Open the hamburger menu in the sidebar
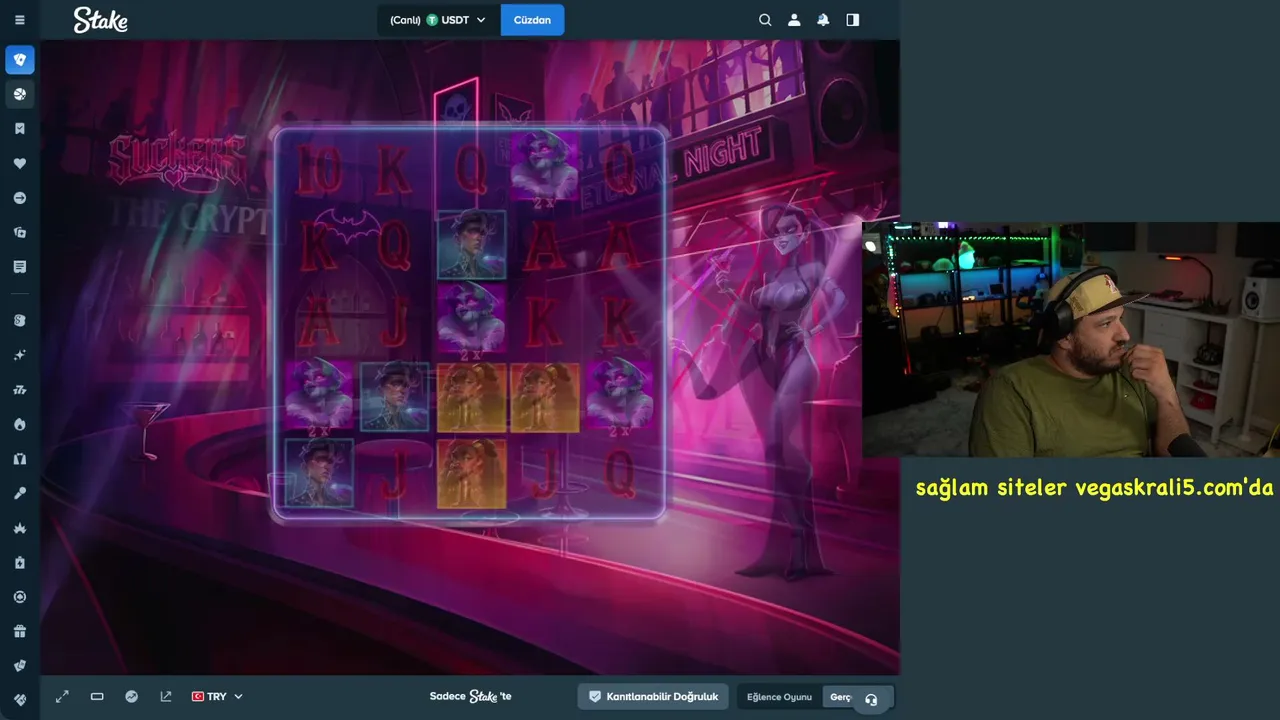This screenshot has width=1280, height=720. point(20,20)
